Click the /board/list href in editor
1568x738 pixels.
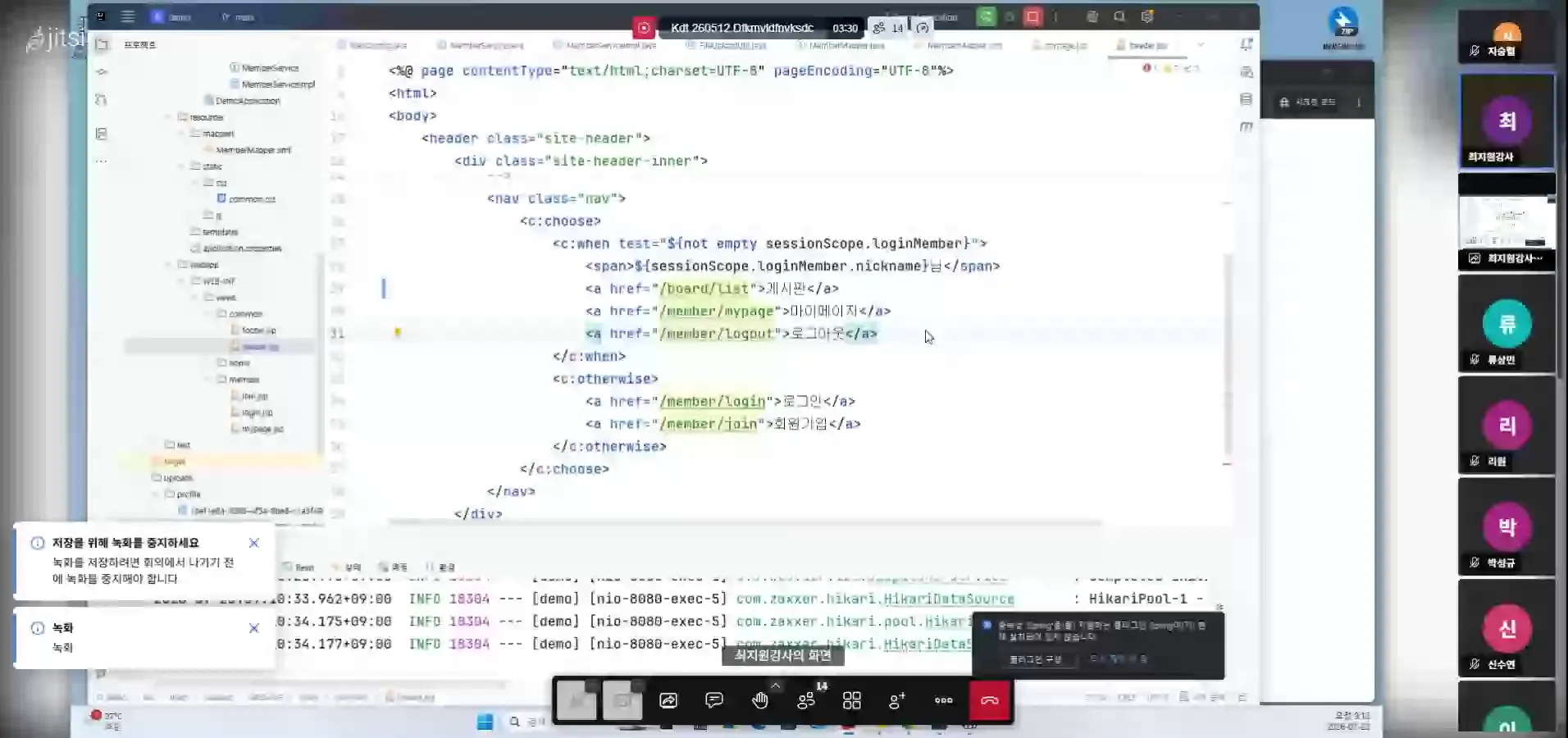[704, 289]
